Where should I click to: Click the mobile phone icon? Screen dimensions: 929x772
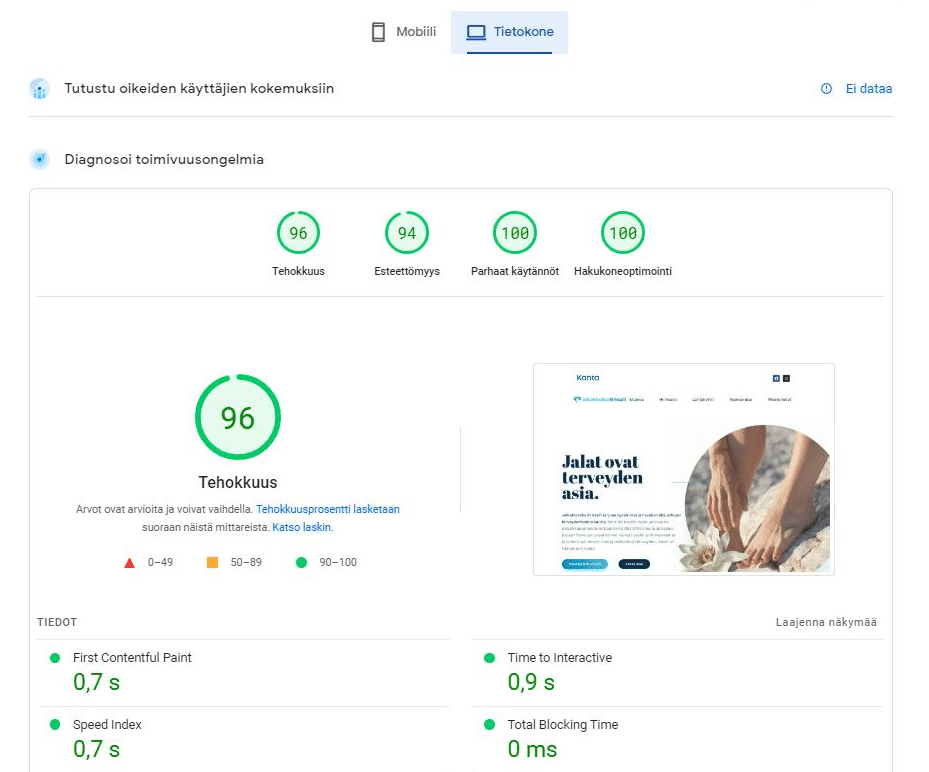[378, 32]
